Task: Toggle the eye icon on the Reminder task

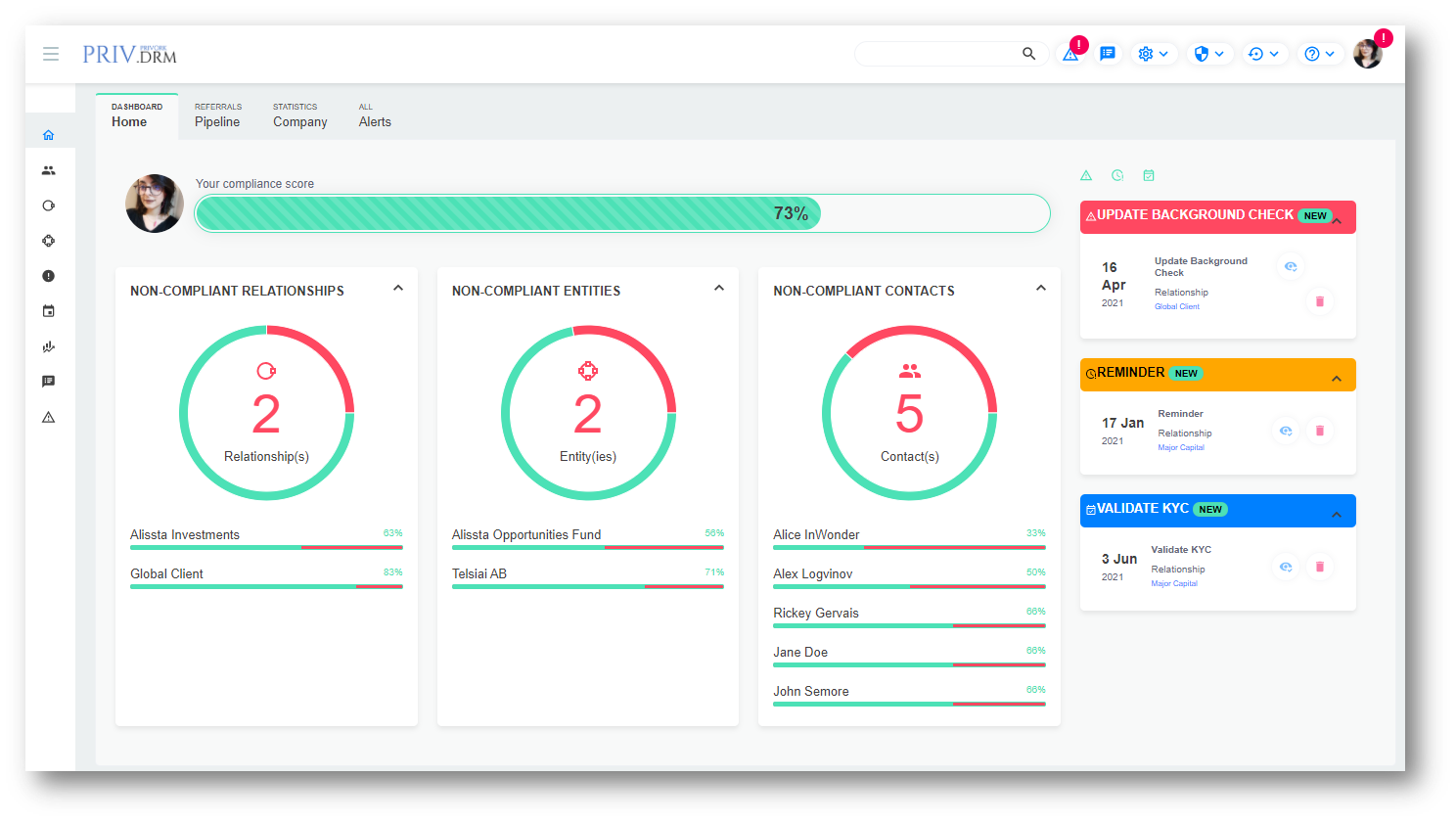Action: (1286, 431)
